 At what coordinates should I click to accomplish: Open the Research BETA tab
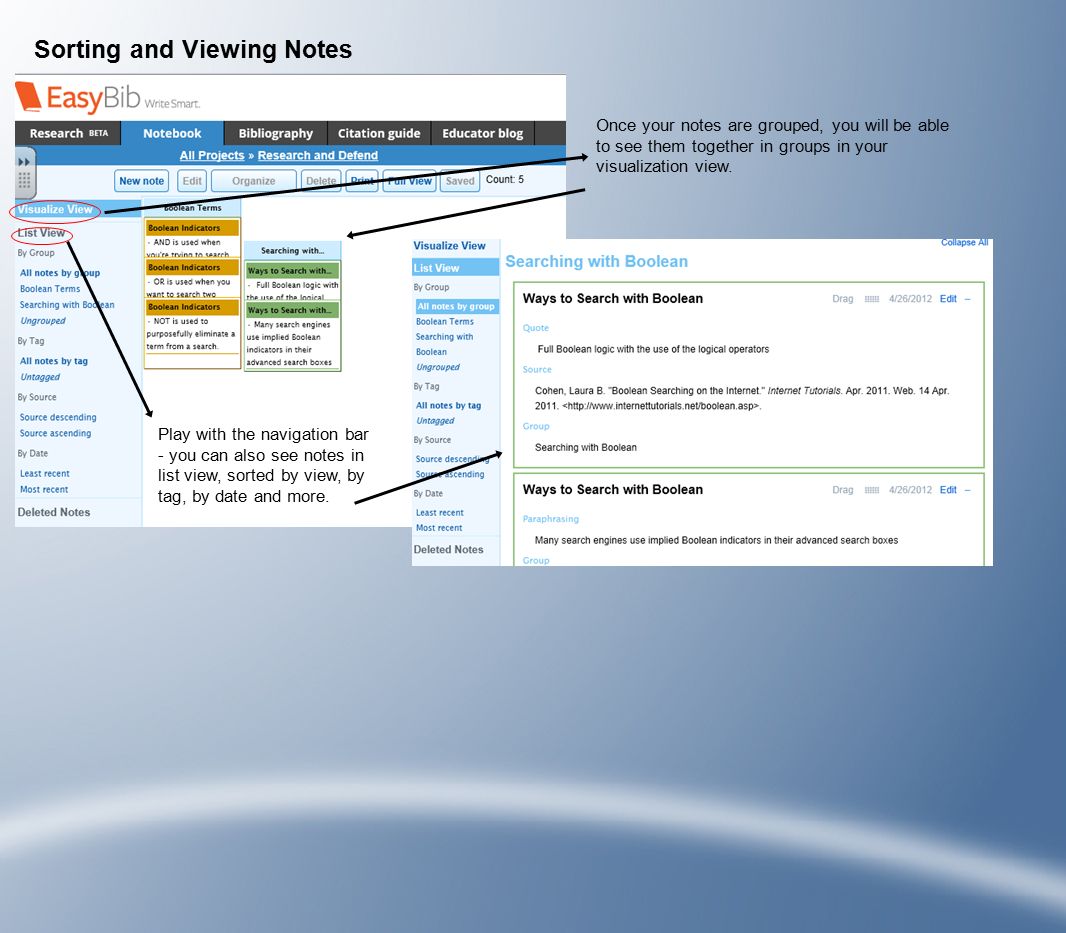point(68,133)
